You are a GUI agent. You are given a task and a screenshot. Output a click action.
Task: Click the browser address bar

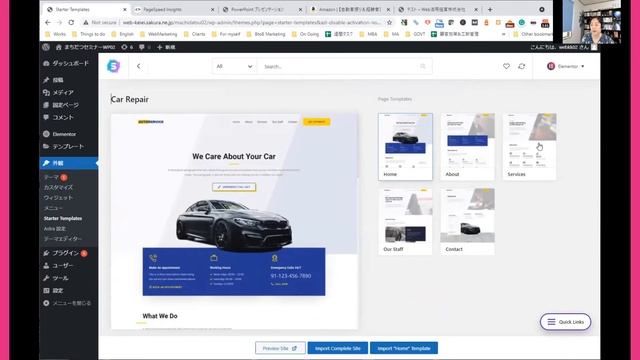tap(251, 22)
